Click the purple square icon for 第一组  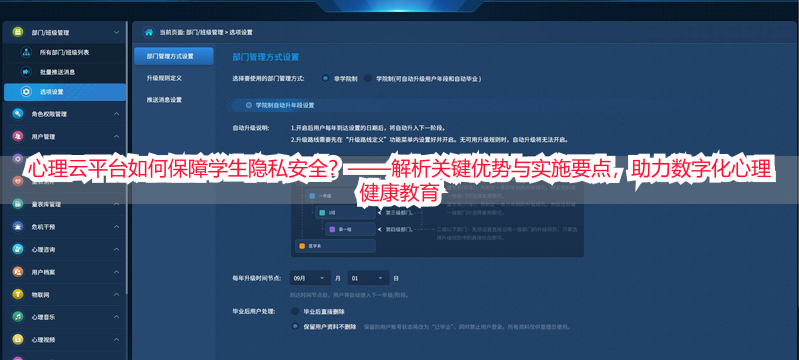coord(332,229)
